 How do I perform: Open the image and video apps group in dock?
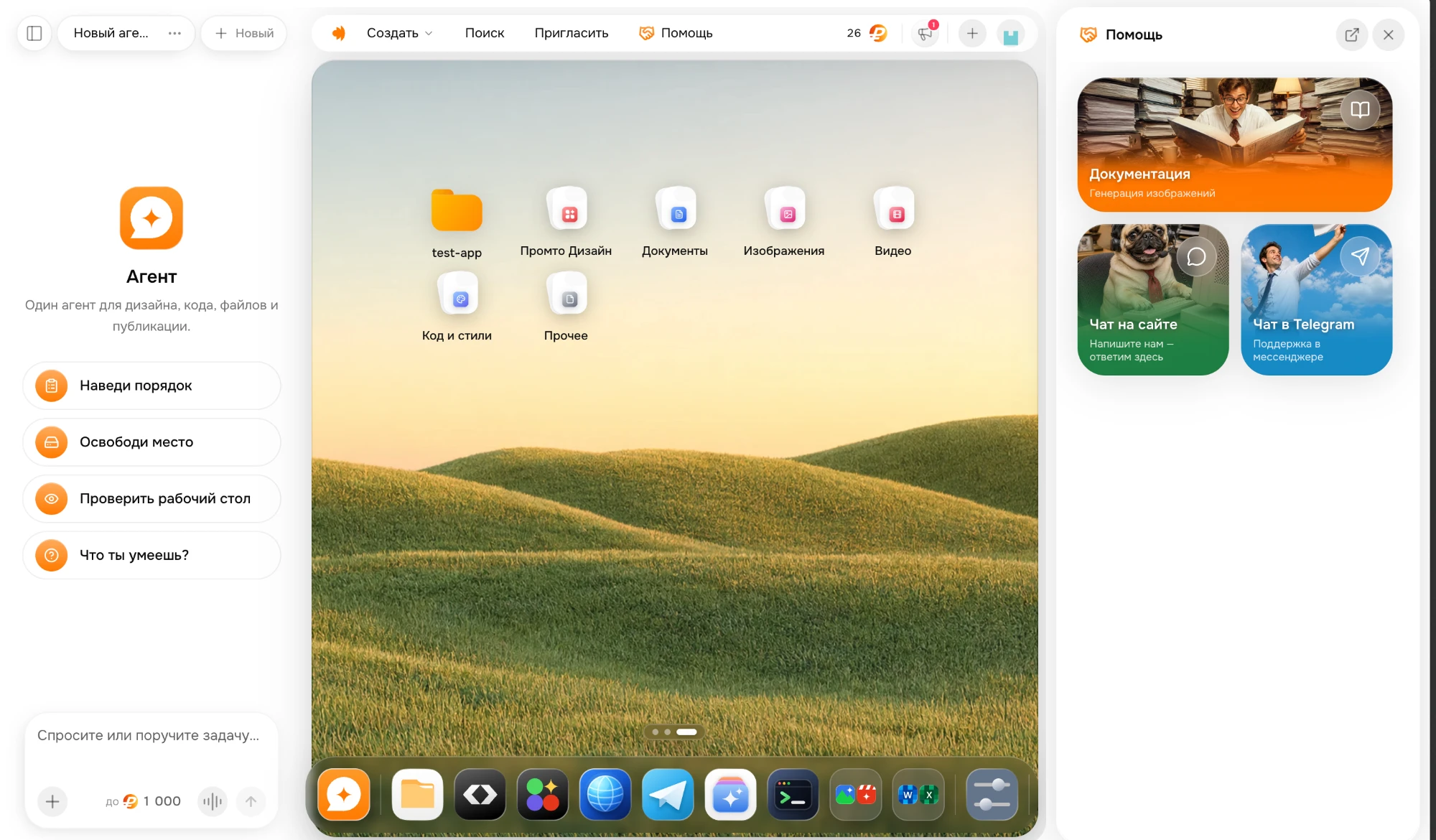point(856,795)
